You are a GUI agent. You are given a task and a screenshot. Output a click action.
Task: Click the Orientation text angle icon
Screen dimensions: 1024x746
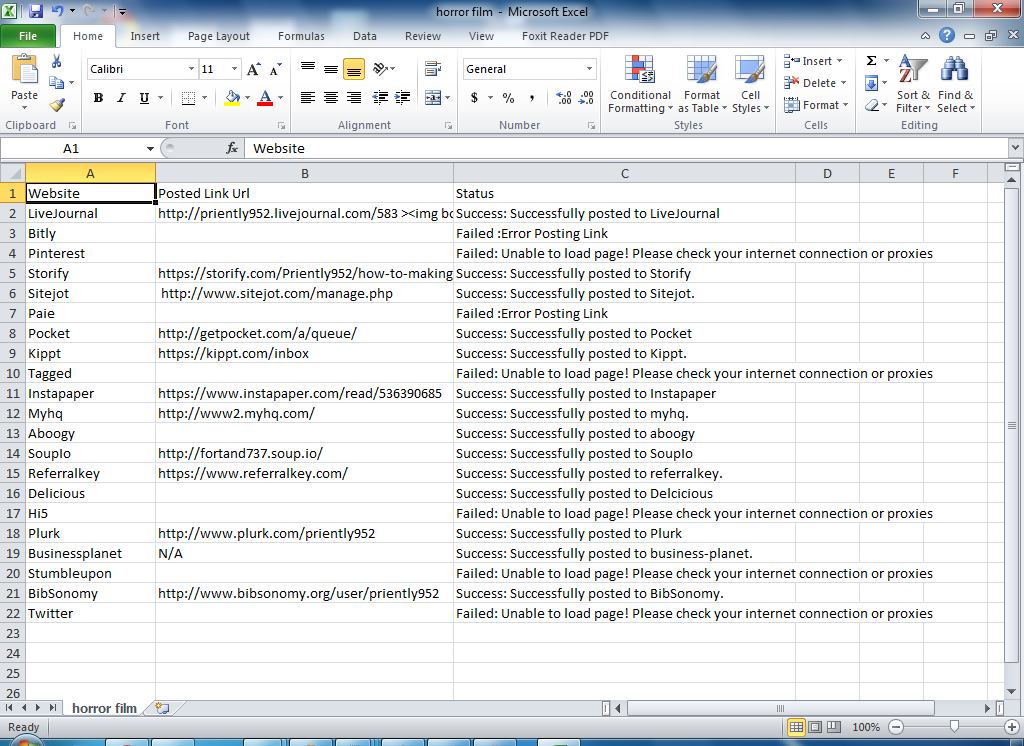pyautogui.click(x=381, y=68)
